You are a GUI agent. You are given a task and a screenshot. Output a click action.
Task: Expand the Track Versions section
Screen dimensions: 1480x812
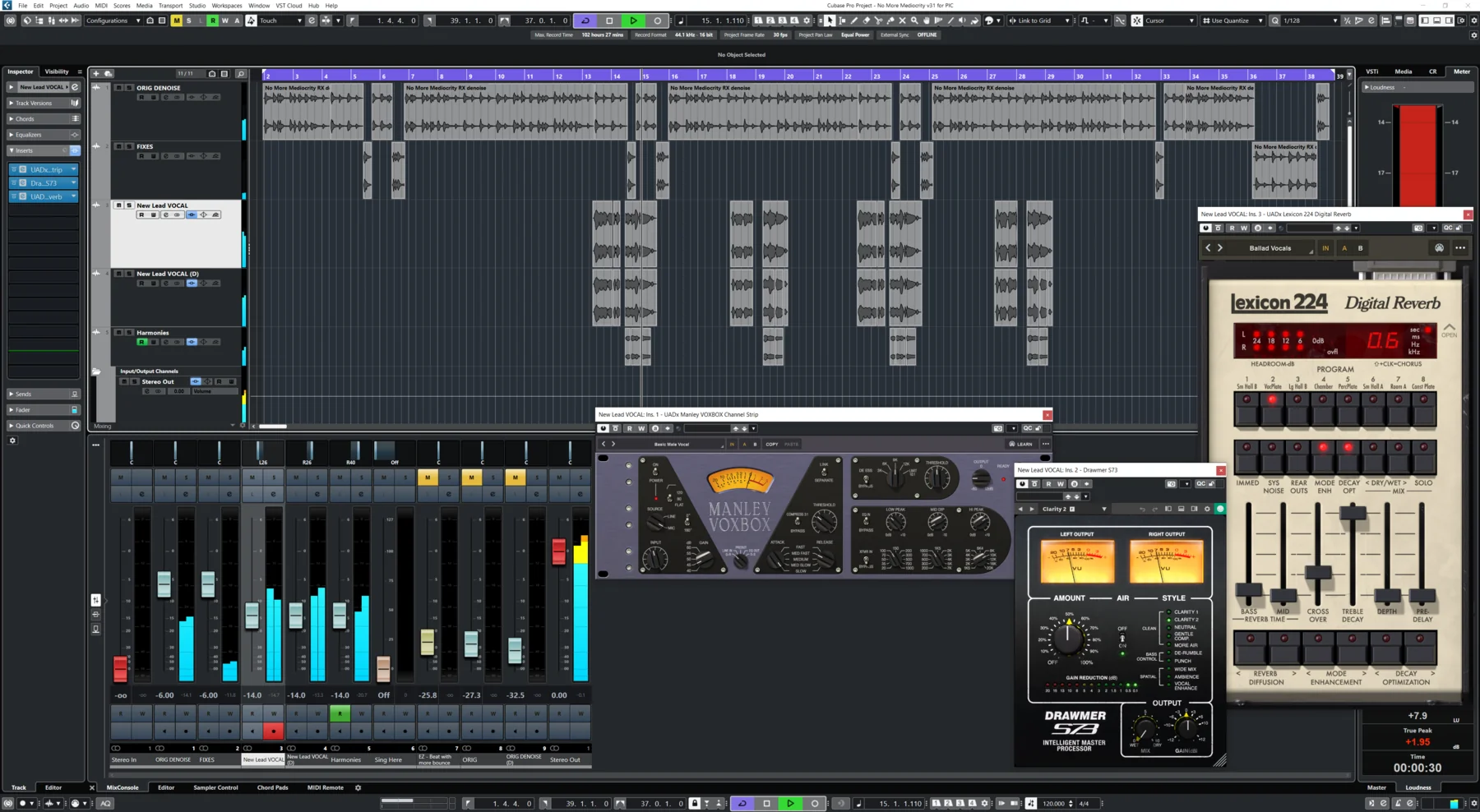[44, 103]
